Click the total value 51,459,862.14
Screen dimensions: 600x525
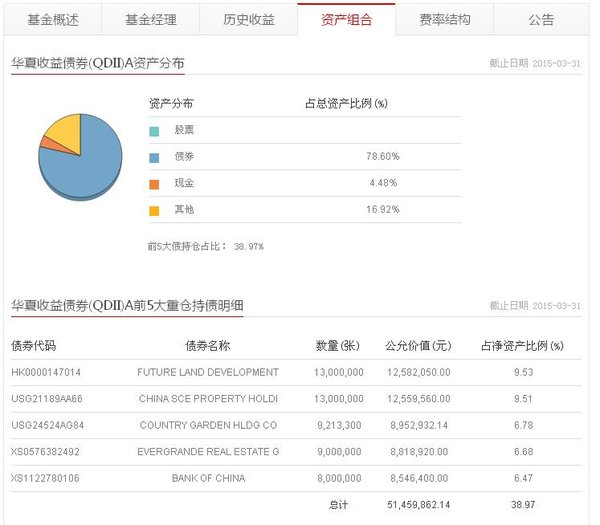pyautogui.click(x=419, y=505)
